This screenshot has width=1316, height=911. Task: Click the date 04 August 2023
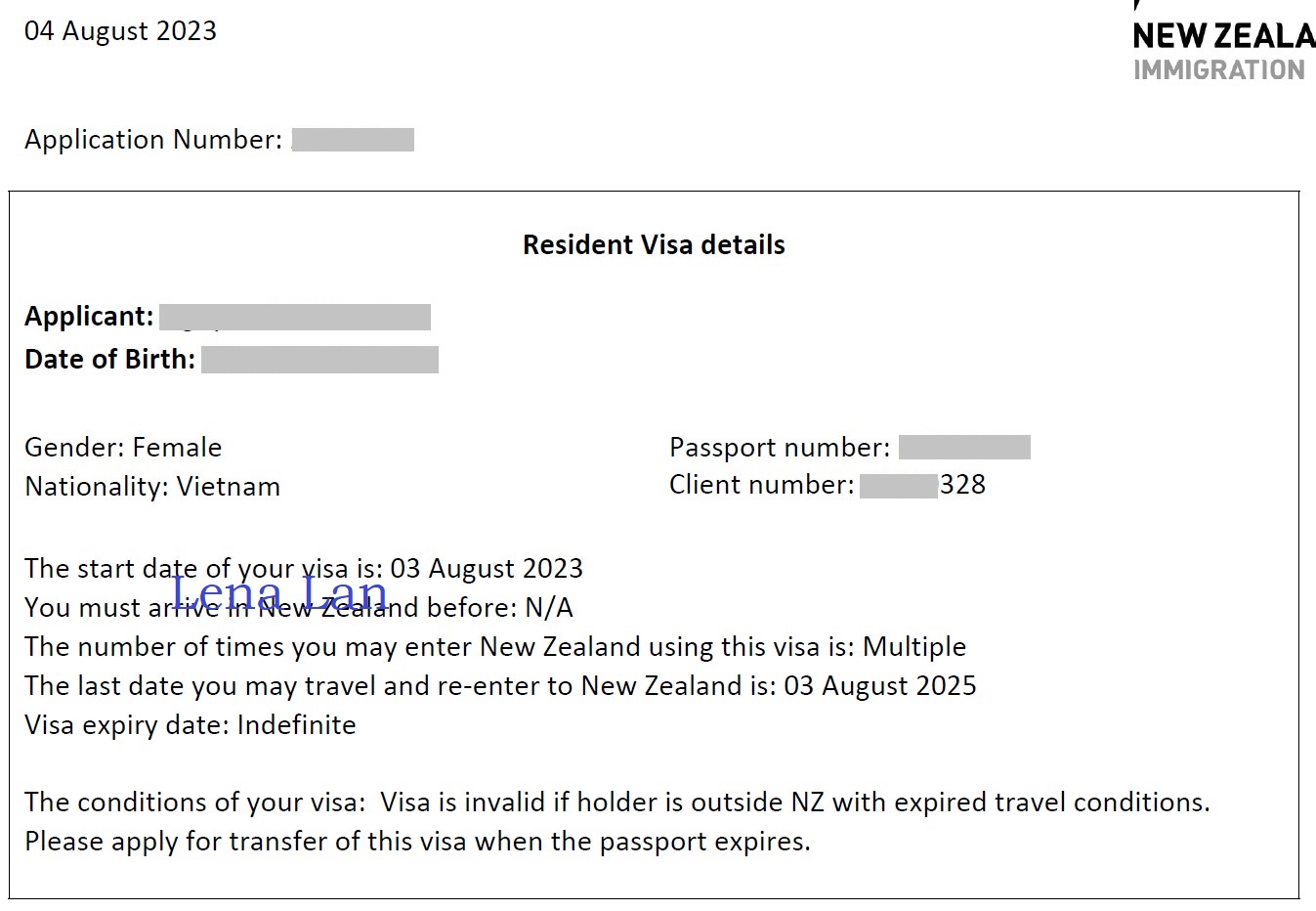click(x=120, y=31)
